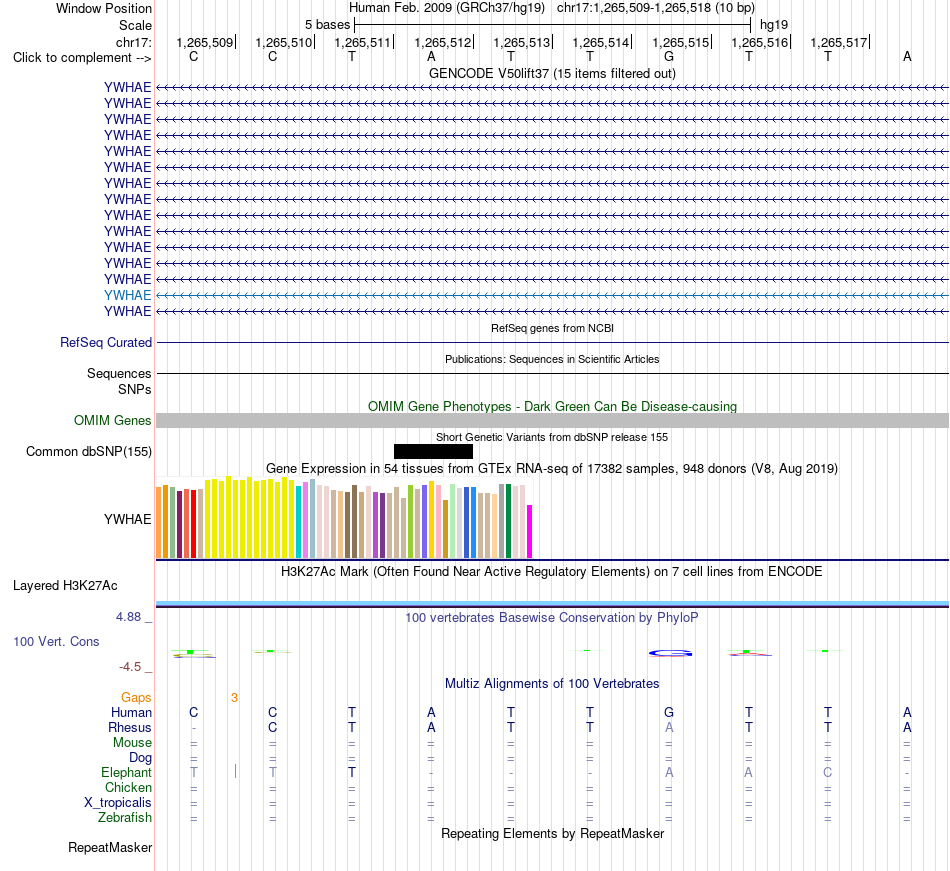Open the 100 vertebrates Basewise Conservation by PhyloP title

pyautogui.click(x=552, y=618)
